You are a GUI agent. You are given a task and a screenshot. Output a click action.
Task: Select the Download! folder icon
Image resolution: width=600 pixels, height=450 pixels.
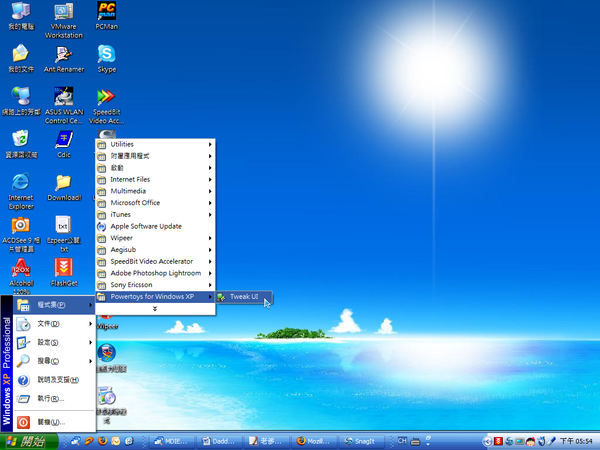pos(64,187)
